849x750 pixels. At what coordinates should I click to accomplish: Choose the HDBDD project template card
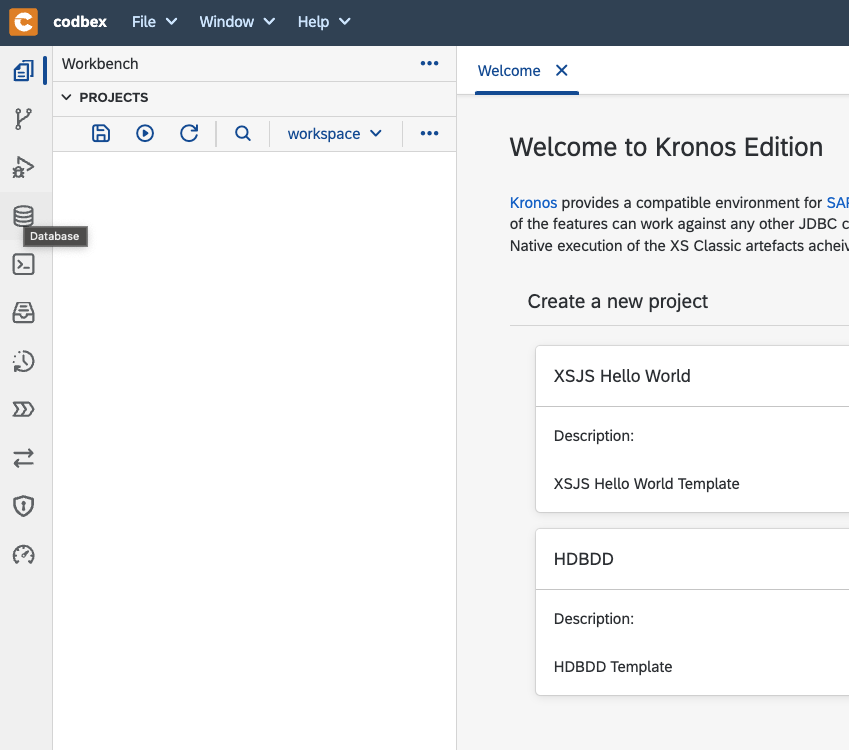[x=692, y=612]
